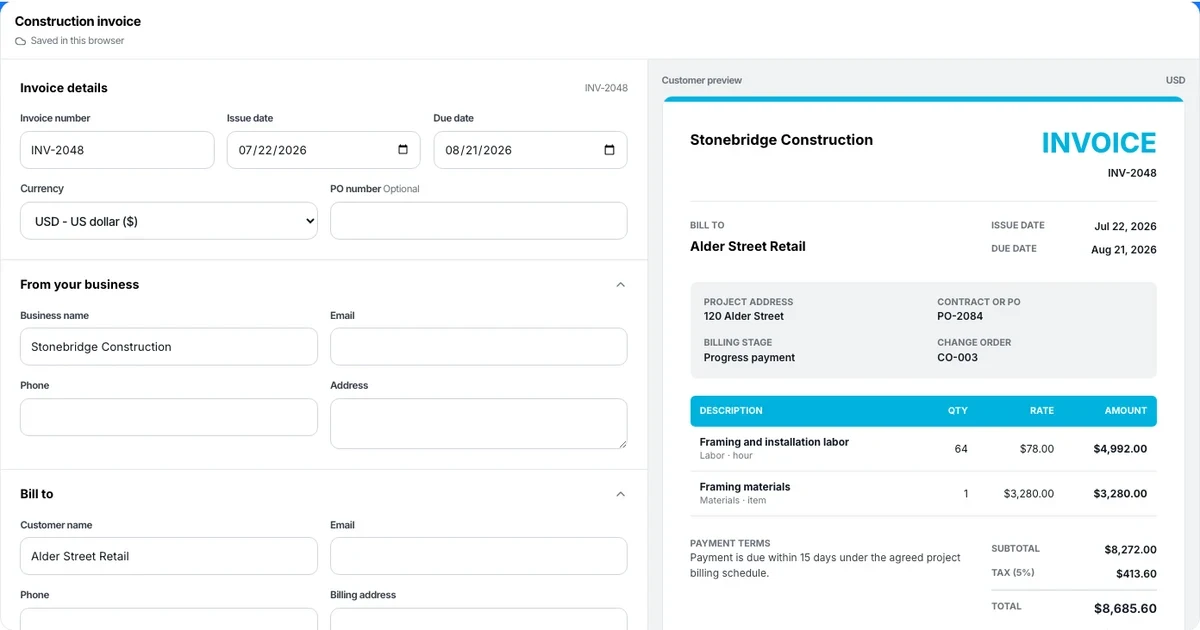Click the AMOUNT column header
Image resolution: width=1200 pixels, height=630 pixels.
pos(1126,411)
